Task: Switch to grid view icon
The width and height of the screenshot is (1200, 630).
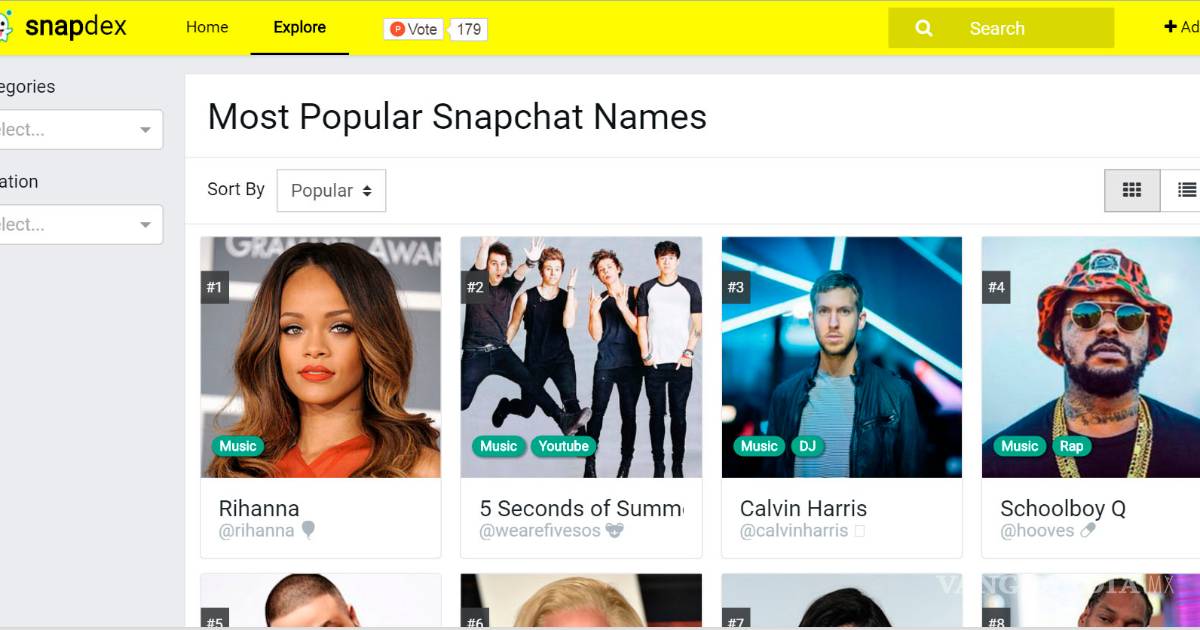Action: [x=1132, y=190]
